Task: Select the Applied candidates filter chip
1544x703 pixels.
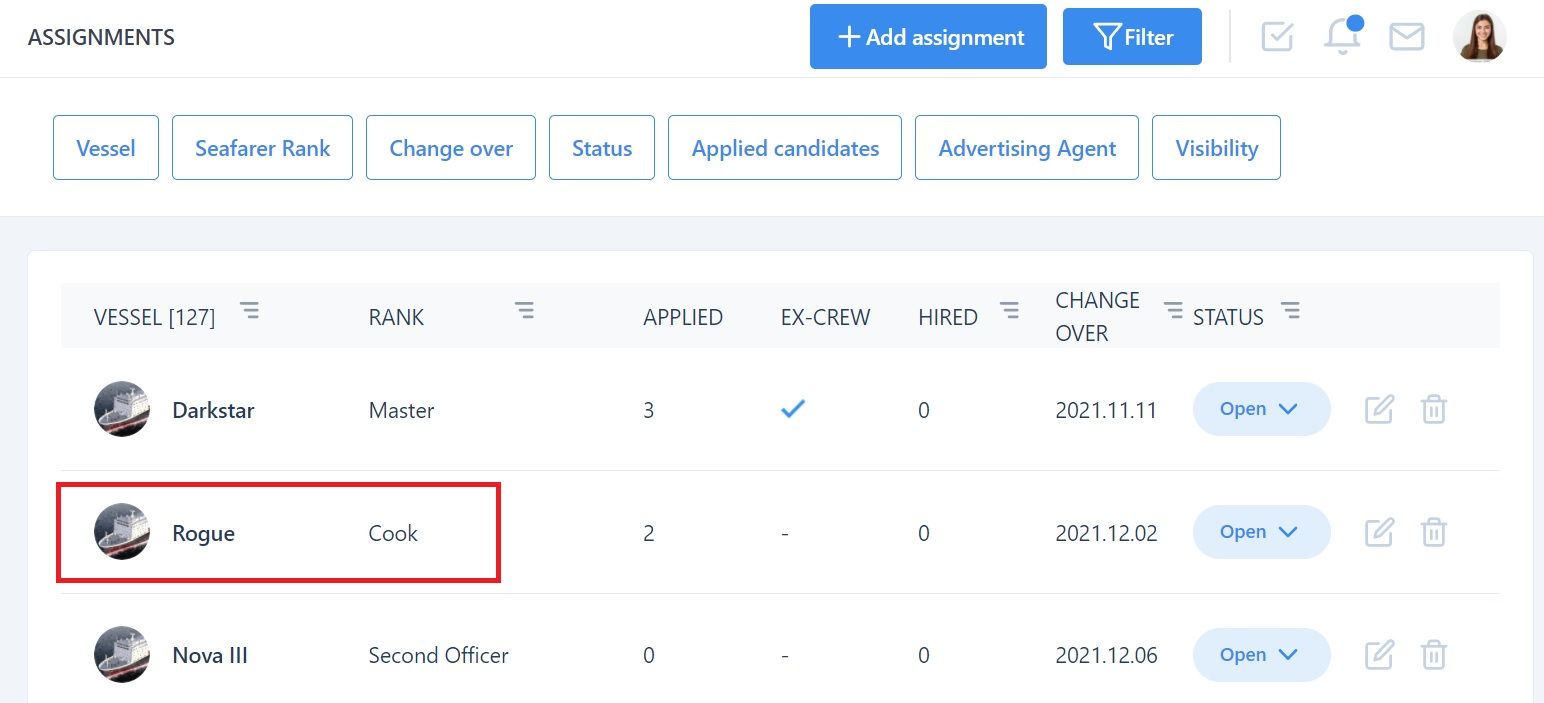Action: click(x=785, y=148)
